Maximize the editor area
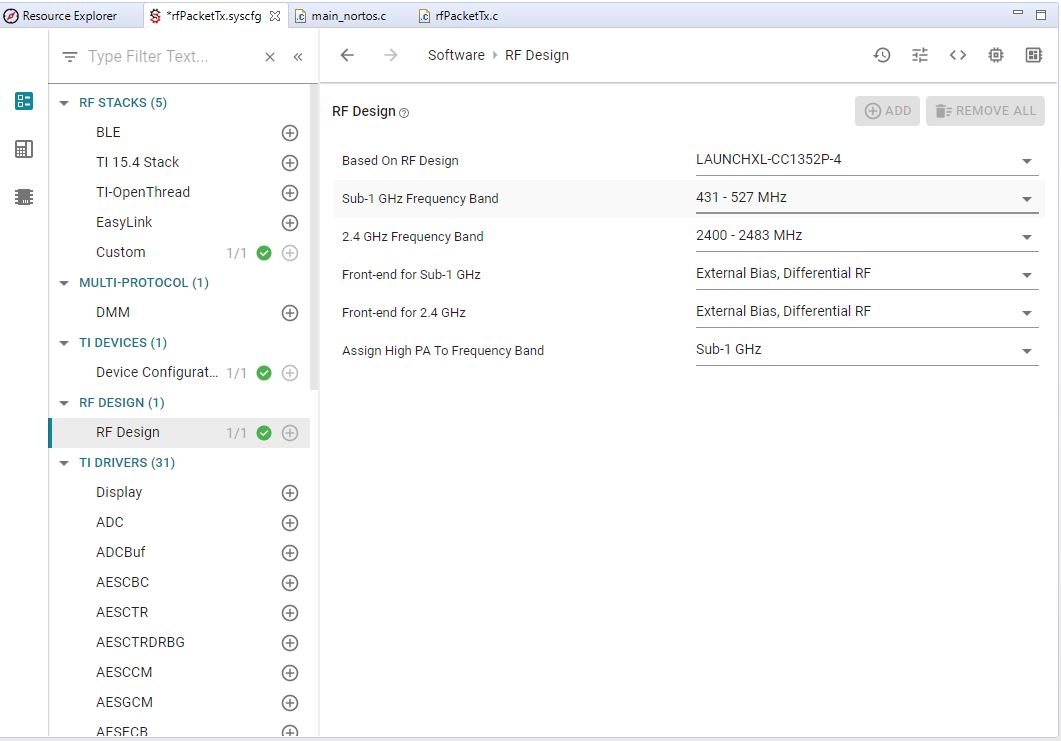The width and height of the screenshot is (1061, 741). [1041, 14]
